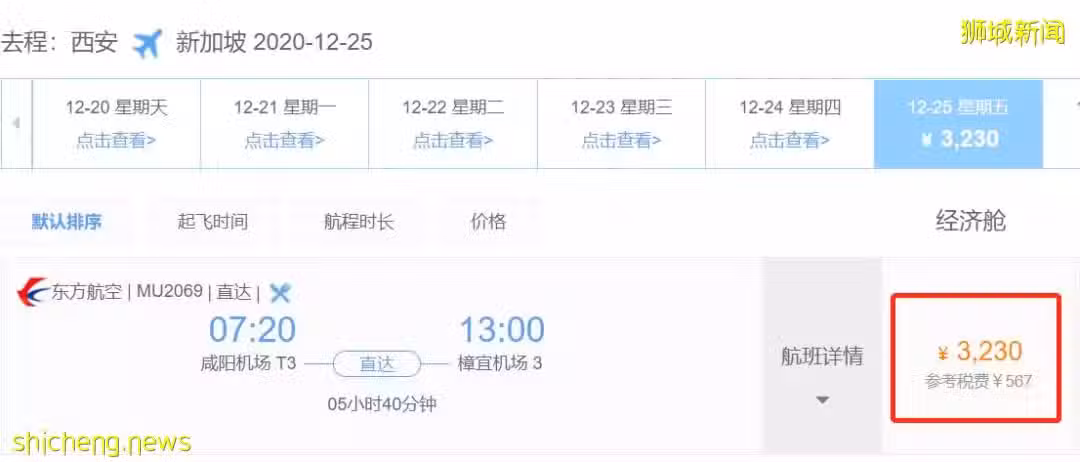Image resolution: width=1080 pixels, height=462 pixels.
Task: Select the 12-21 星期一 date tab
Action: pos(284,124)
